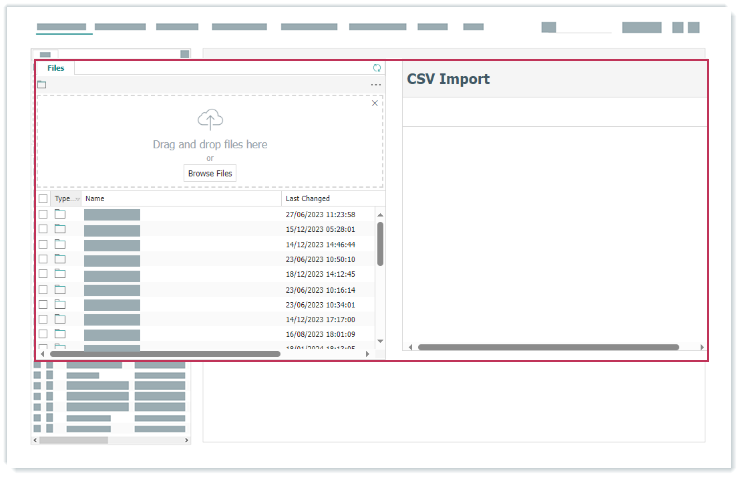The image size is (741, 478).
Task: Click CSV Import panel scroll-left arrow
Action: pyautogui.click(x=410, y=347)
